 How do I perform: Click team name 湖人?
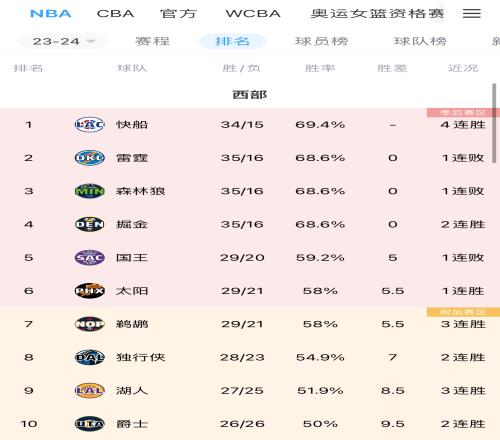coord(132,391)
